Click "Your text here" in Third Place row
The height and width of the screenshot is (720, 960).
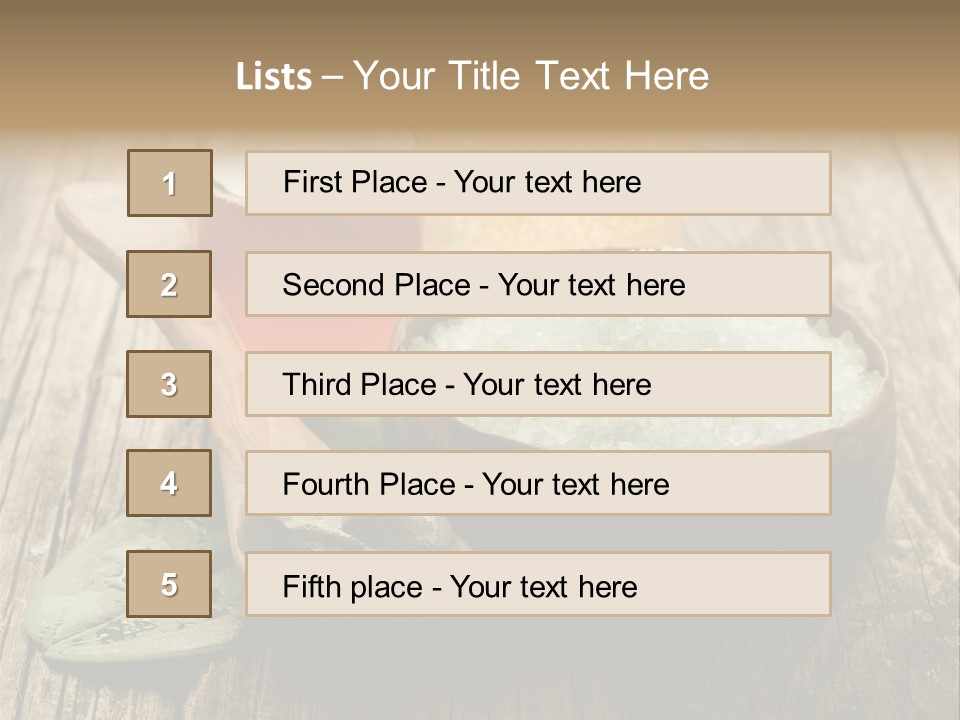[558, 385]
